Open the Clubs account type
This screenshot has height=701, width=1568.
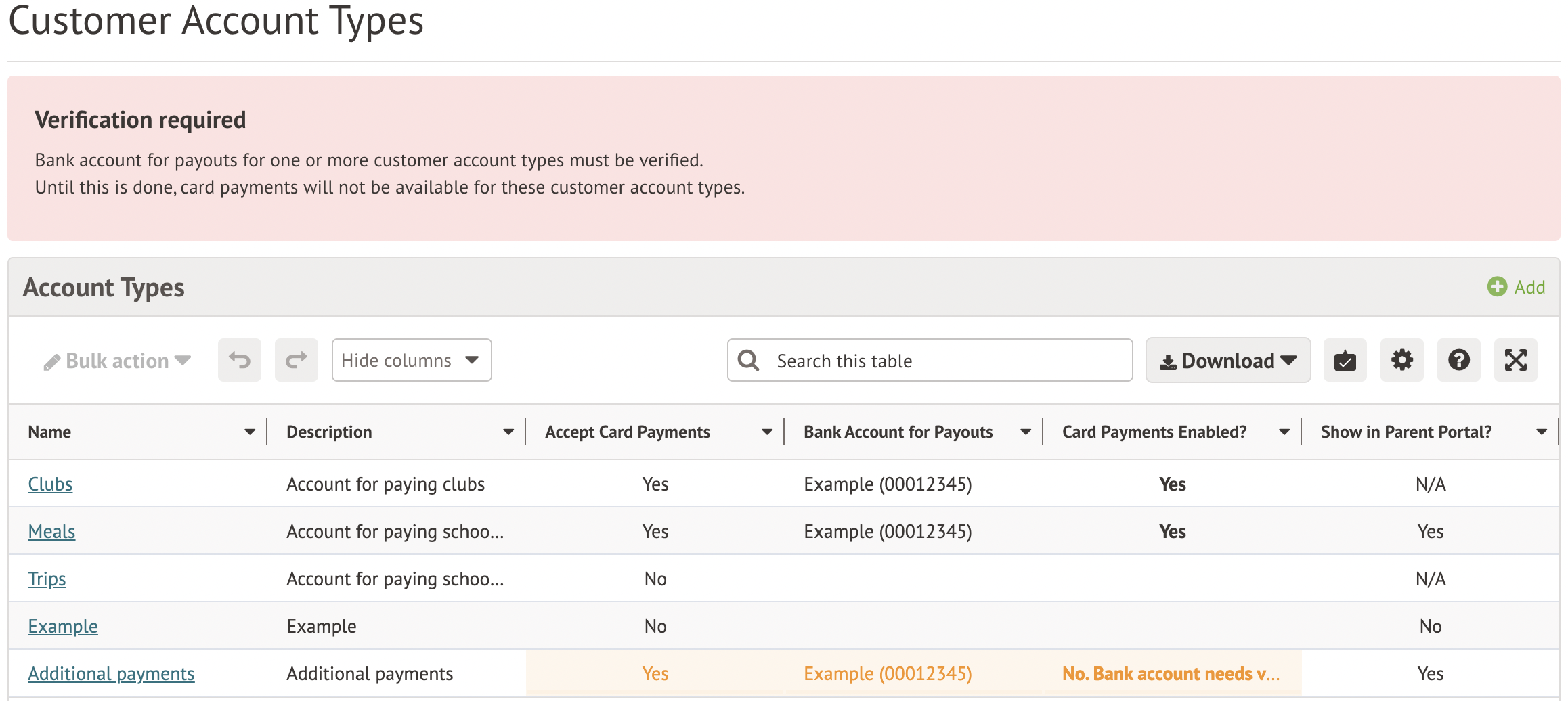tap(50, 484)
